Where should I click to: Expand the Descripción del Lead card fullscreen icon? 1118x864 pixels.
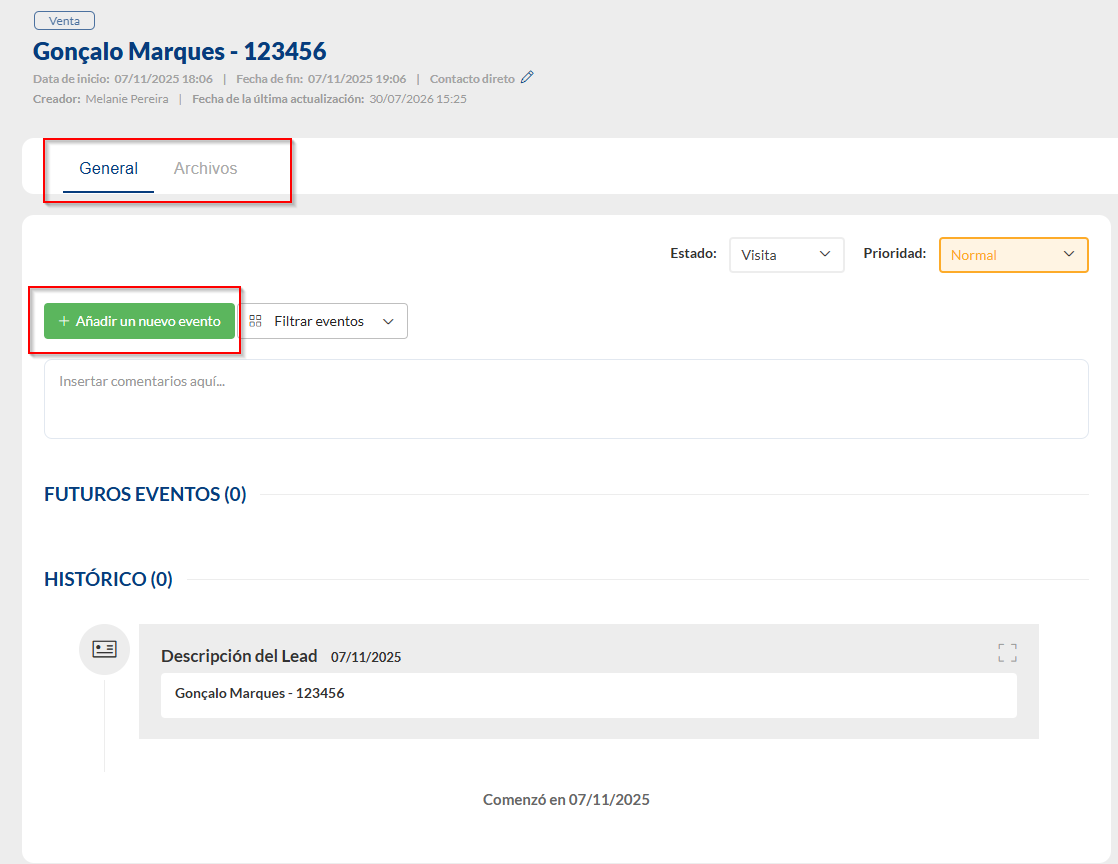[1007, 652]
